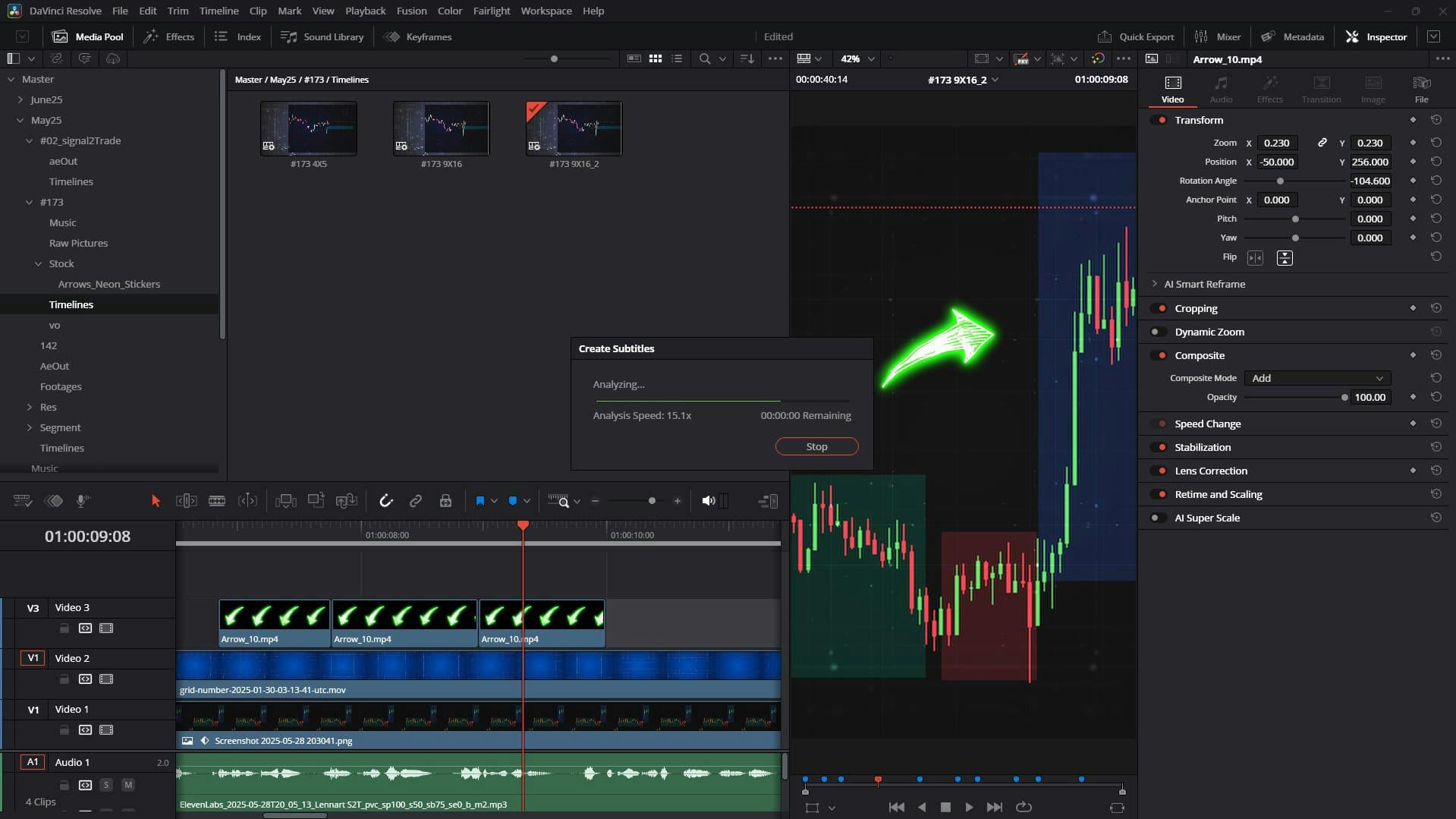
Task: Open the Metadata panel
Action: (1292, 36)
